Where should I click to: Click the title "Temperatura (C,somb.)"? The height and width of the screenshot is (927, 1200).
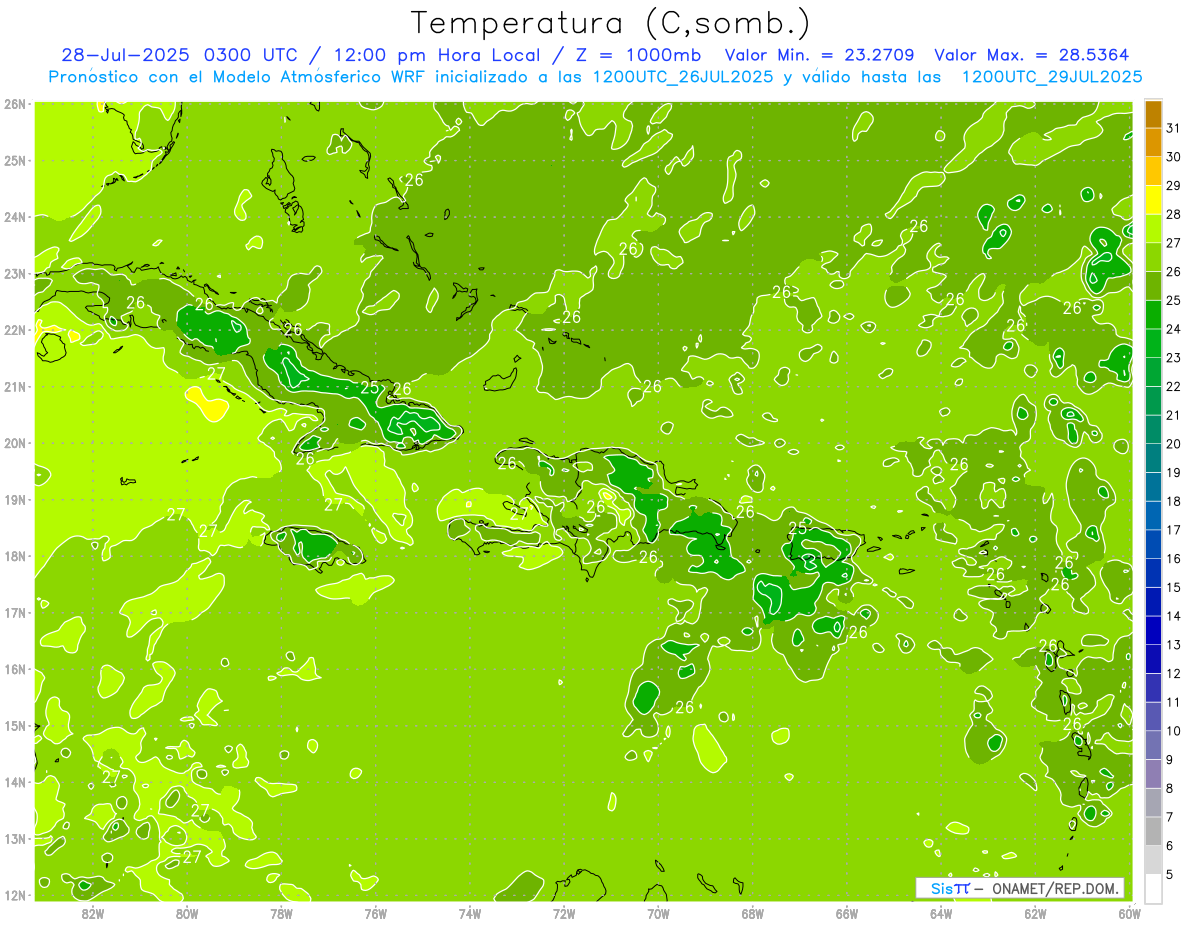click(611, 23)
